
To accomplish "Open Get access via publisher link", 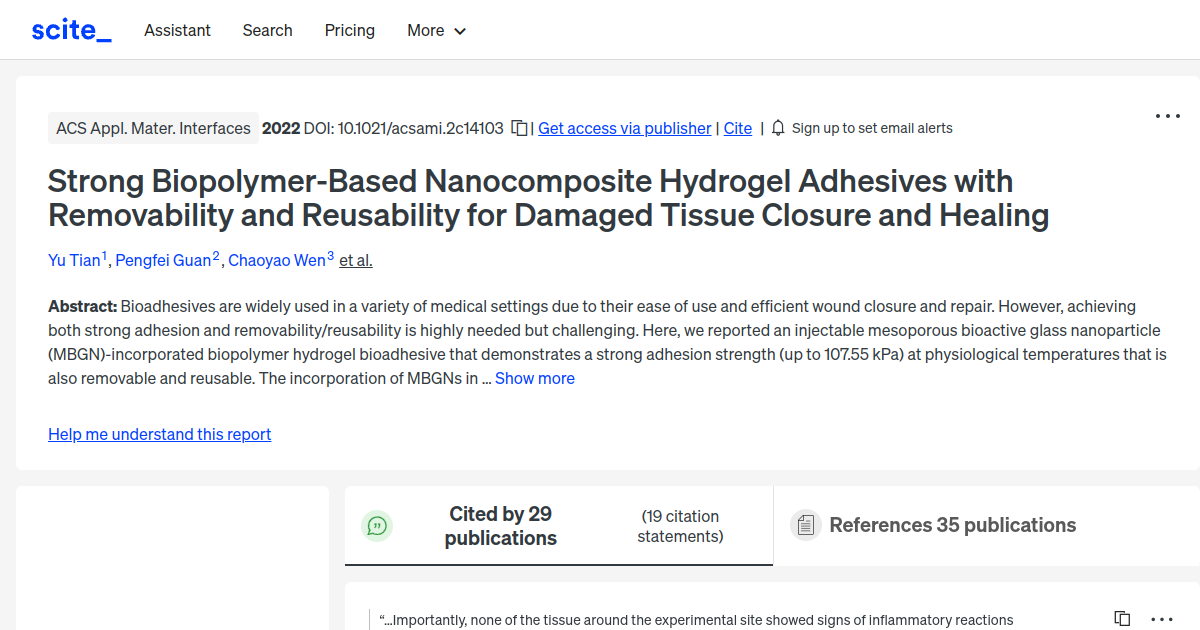I will point(624,128).
